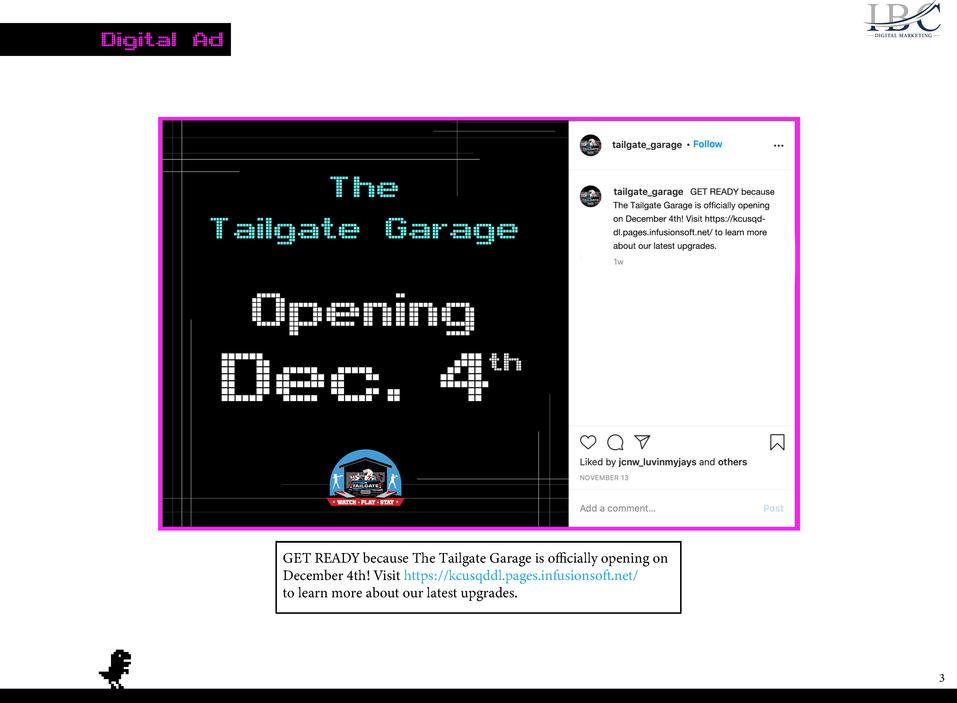957x703 pixels.
Task: Click the tailgate_garage avatar beside the caption
Action: coord(590,196)
